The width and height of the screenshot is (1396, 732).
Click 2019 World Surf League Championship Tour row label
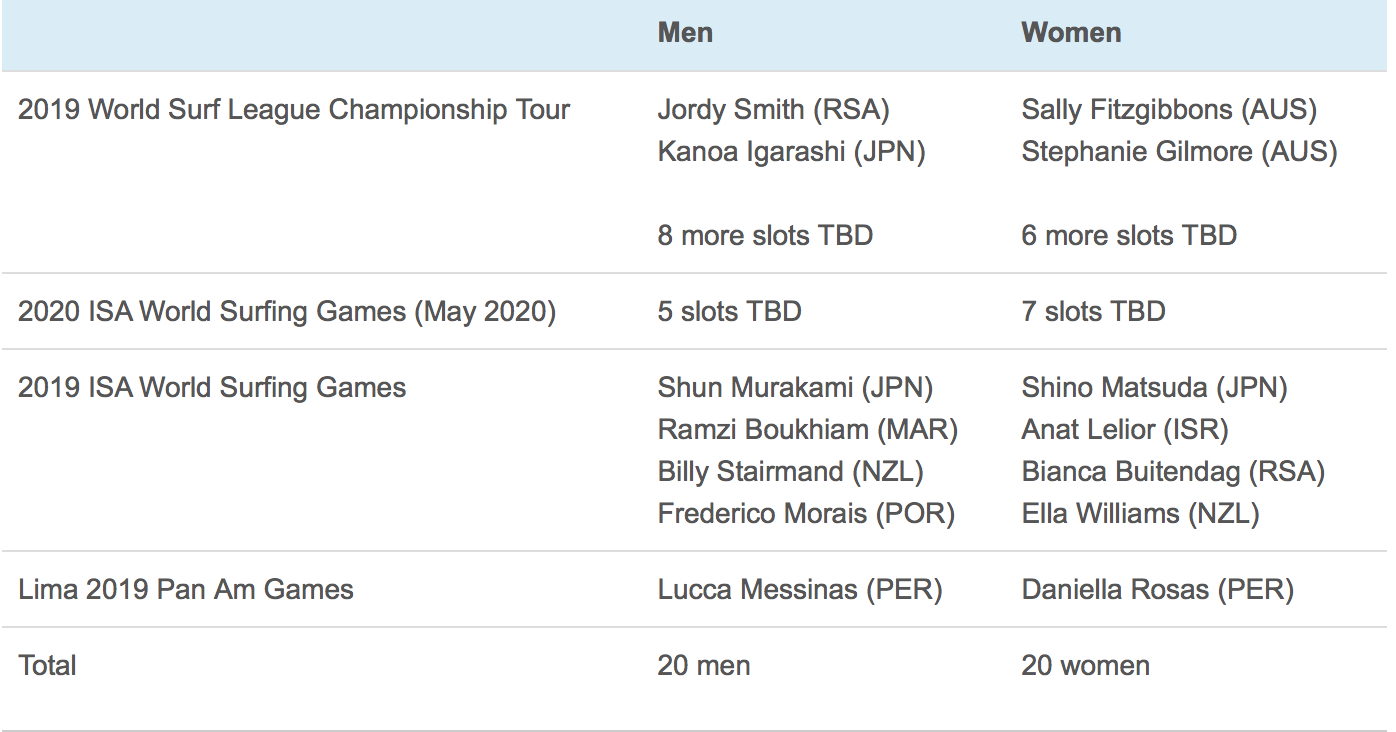pos(294,109)
